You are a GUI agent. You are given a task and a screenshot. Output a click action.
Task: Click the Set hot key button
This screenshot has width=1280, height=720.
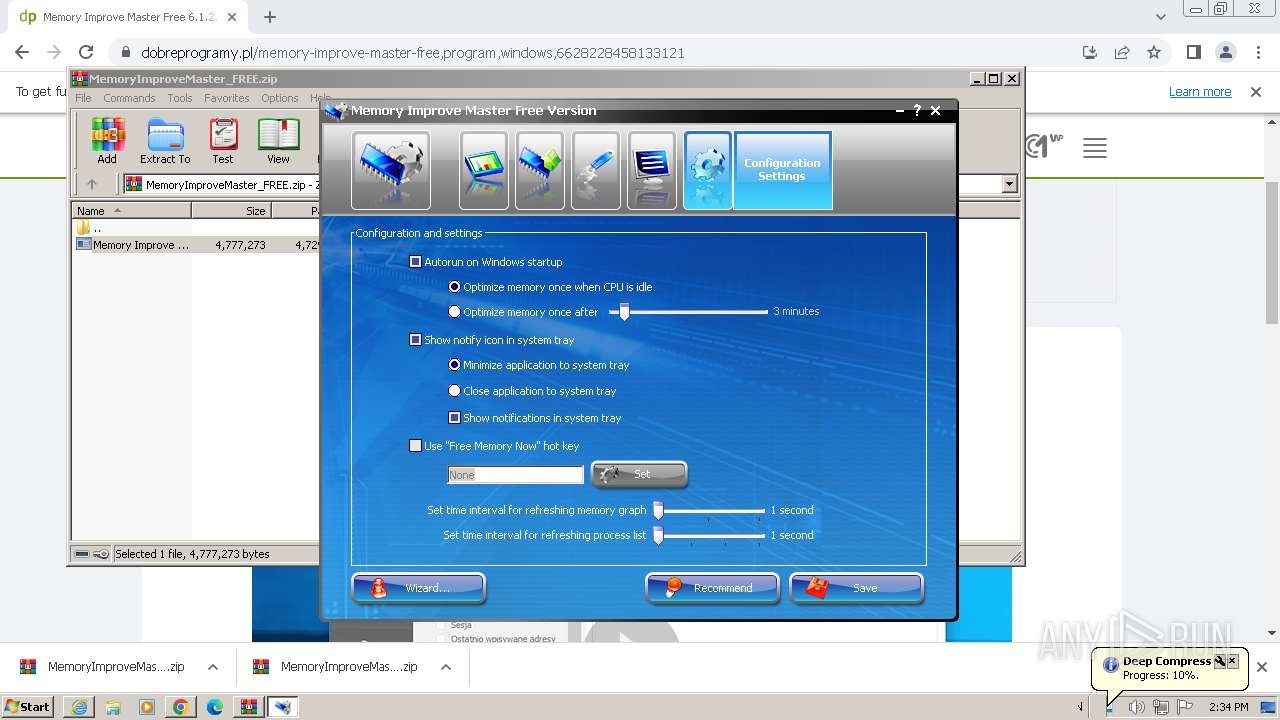pos(639,474)
